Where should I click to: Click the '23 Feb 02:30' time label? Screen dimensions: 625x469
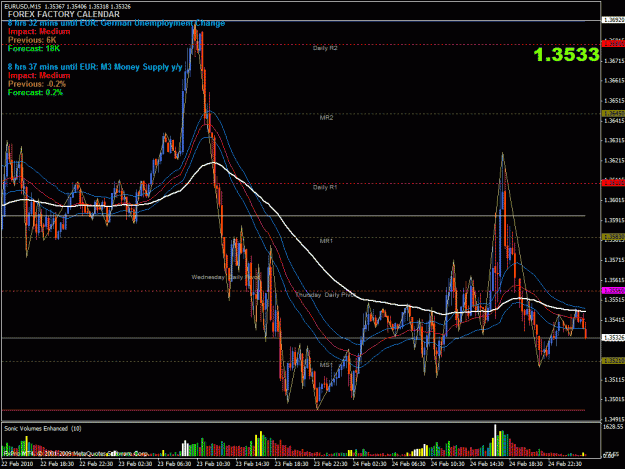[135, 464]
